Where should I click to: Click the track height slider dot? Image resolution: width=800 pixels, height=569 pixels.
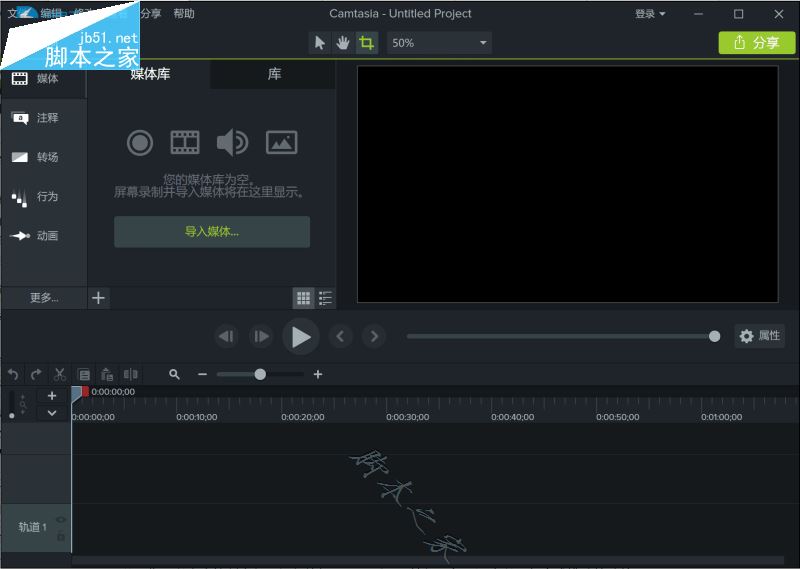[12, 416]
